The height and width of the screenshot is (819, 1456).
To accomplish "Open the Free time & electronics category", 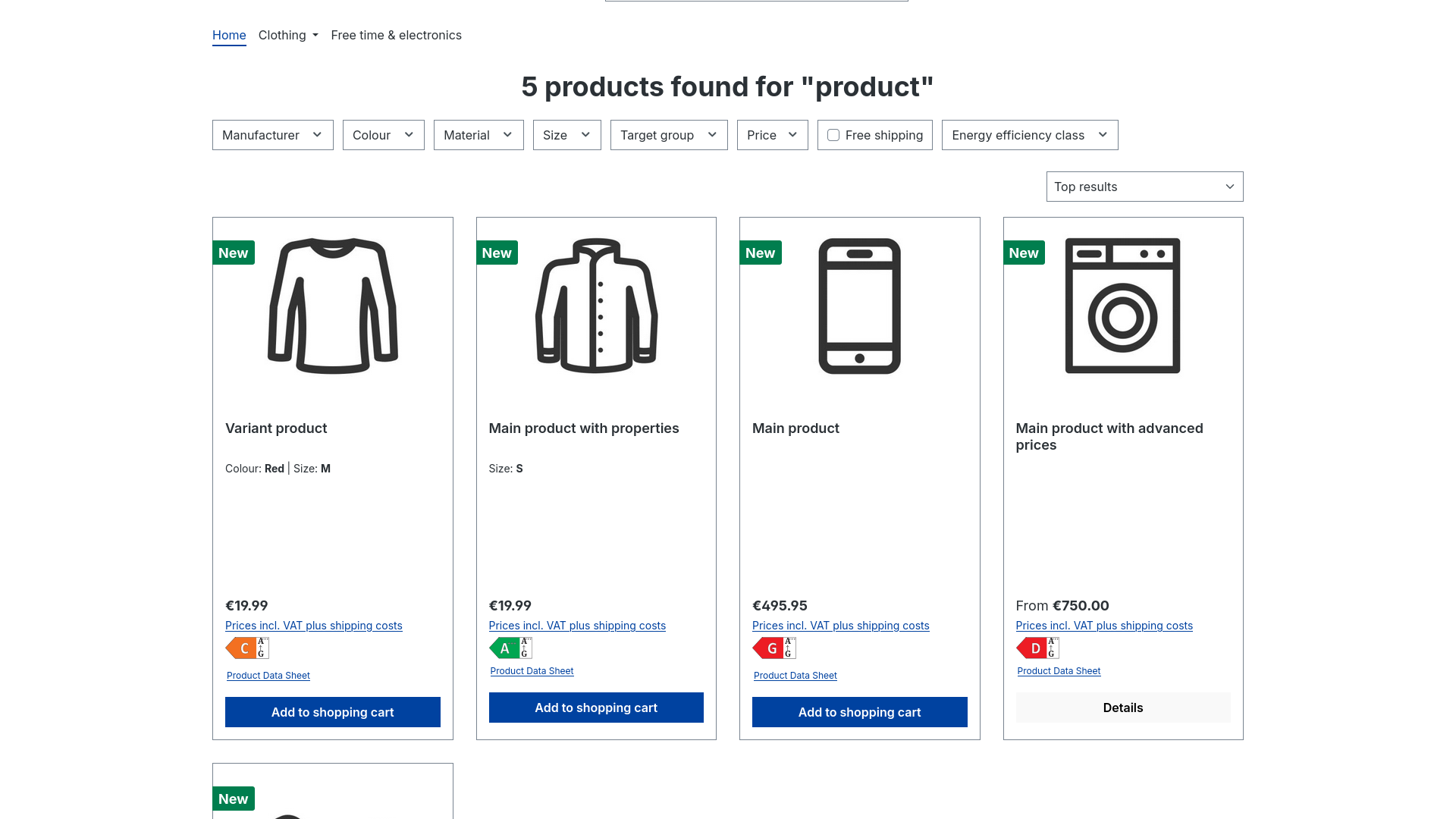I will point(397,35).
